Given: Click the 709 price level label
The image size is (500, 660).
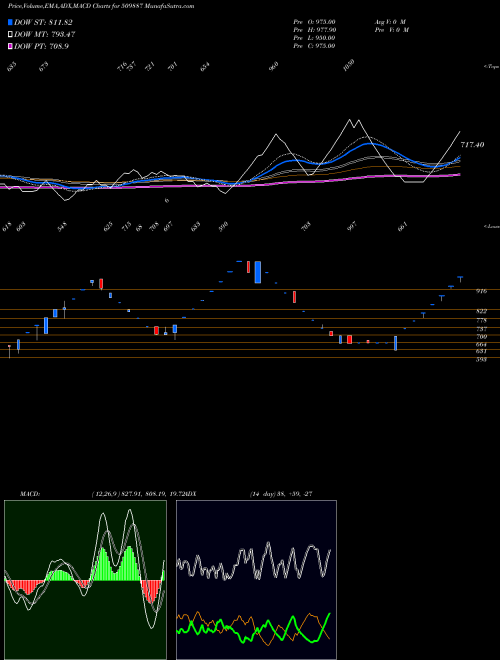Looking at the screenshot, I should [x=481, y=337].
